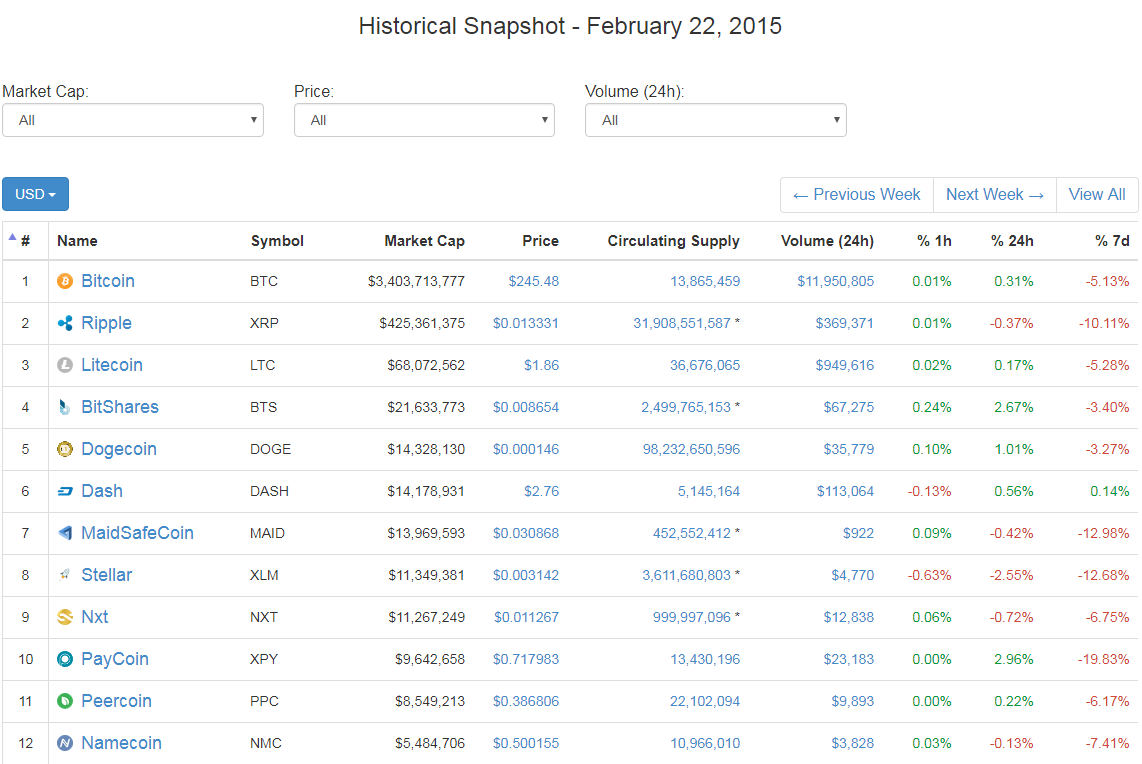Open the Dogecoin name link
Screen dimensions: 1142x764
(119, 449)
